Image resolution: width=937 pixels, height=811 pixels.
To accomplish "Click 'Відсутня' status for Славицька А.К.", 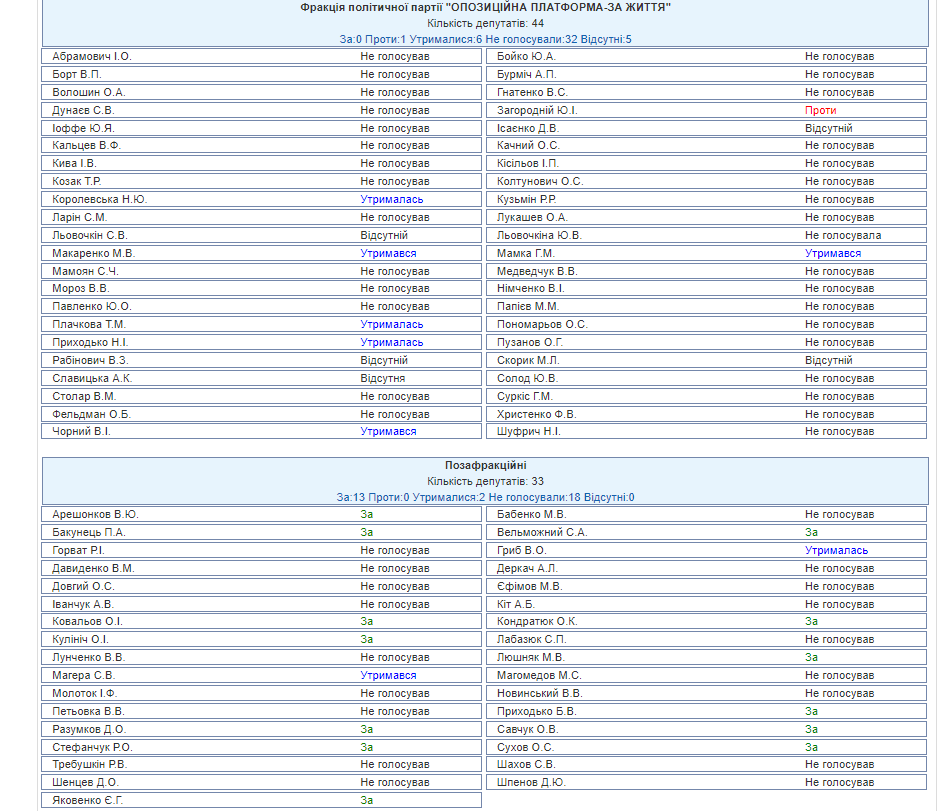I will click(x=383, y=378).
